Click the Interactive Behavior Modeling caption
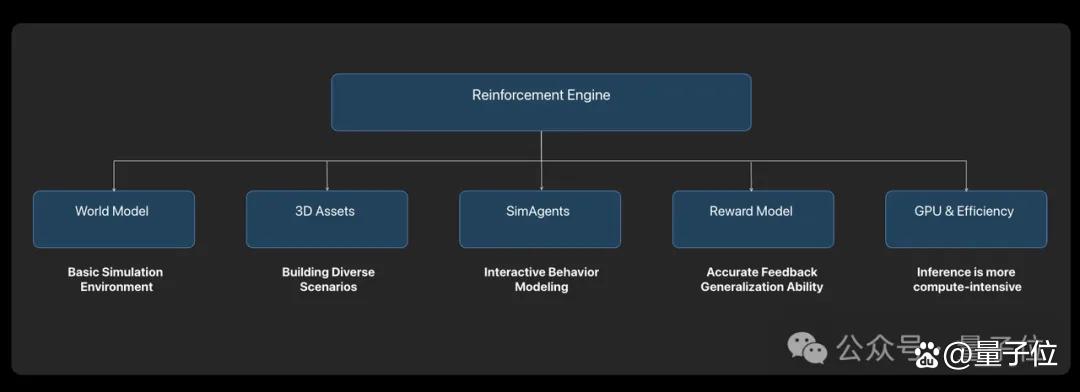 (x=541, y=280)
